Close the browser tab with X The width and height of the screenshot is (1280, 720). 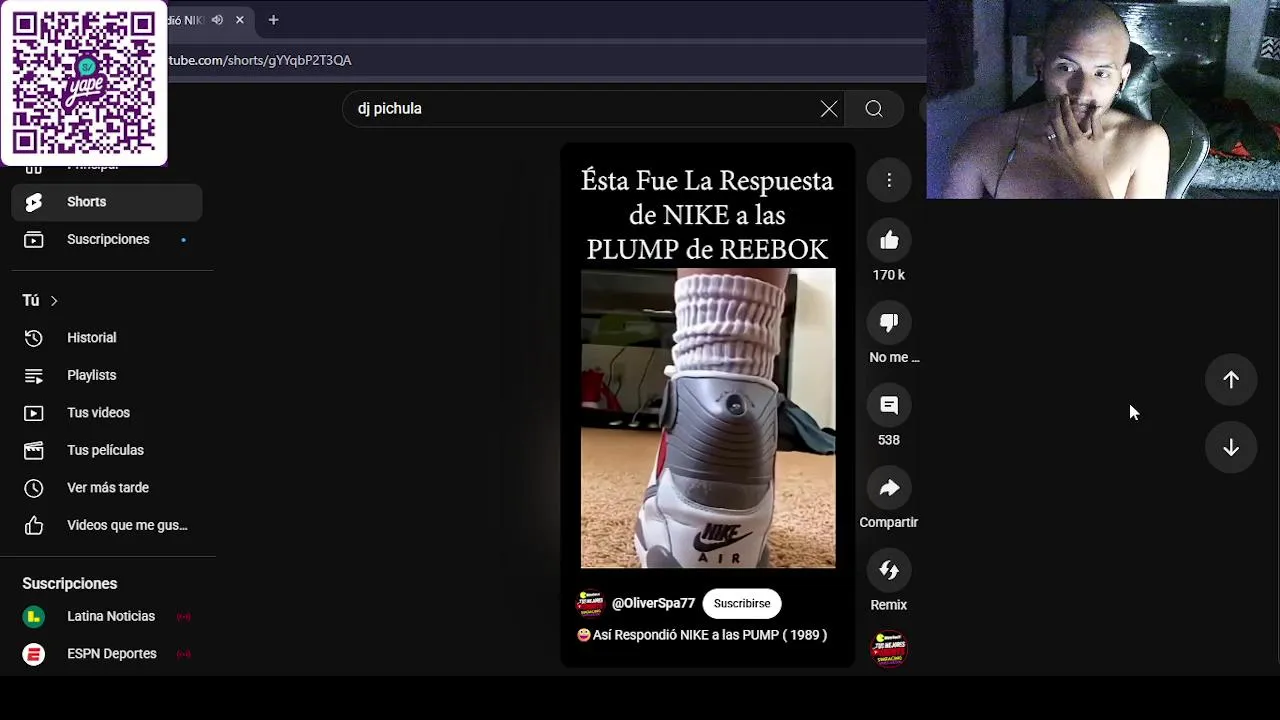[240, 20]
